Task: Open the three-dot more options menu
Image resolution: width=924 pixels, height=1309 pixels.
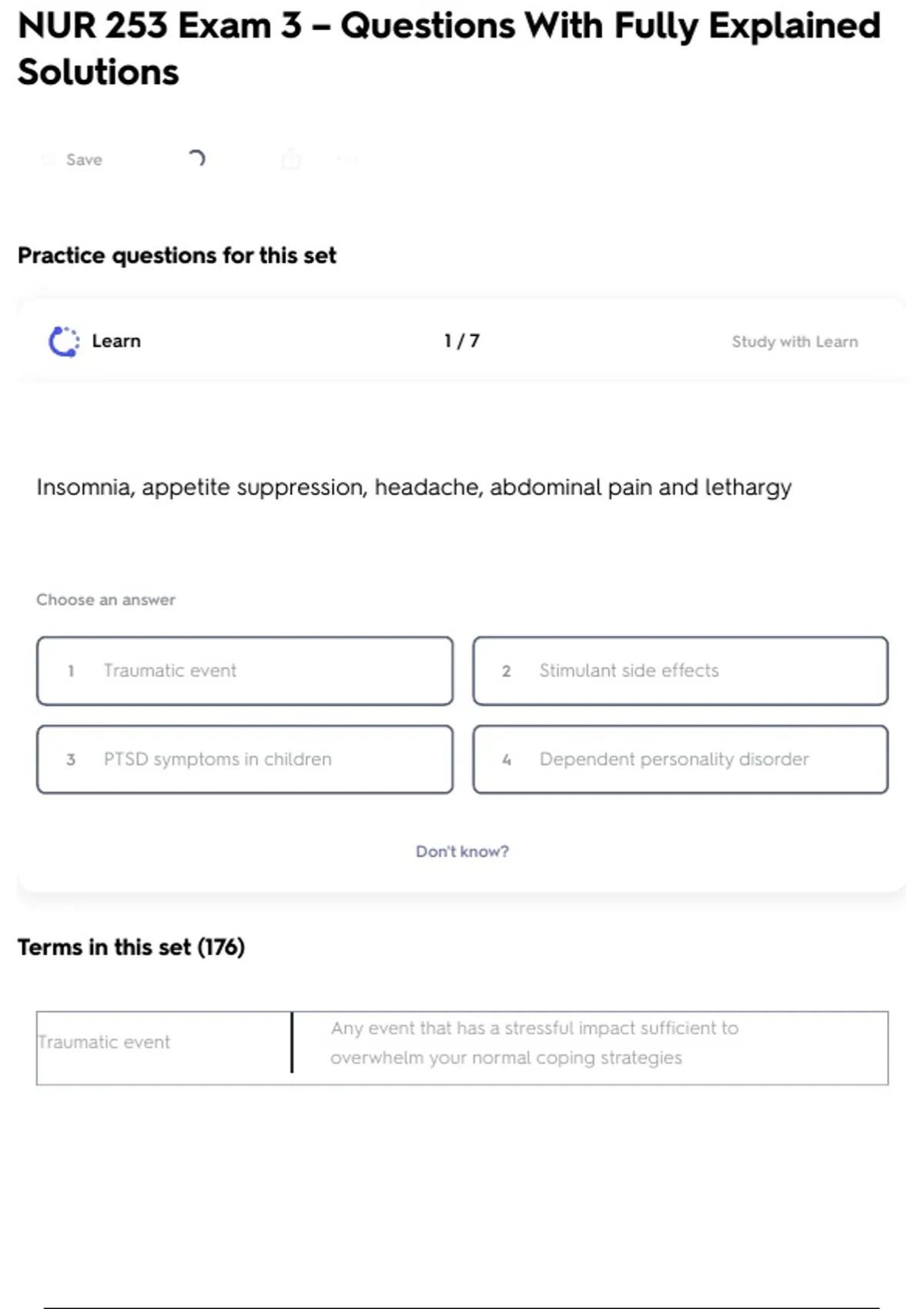Action: pyautogui.click(x=347, y=159)
